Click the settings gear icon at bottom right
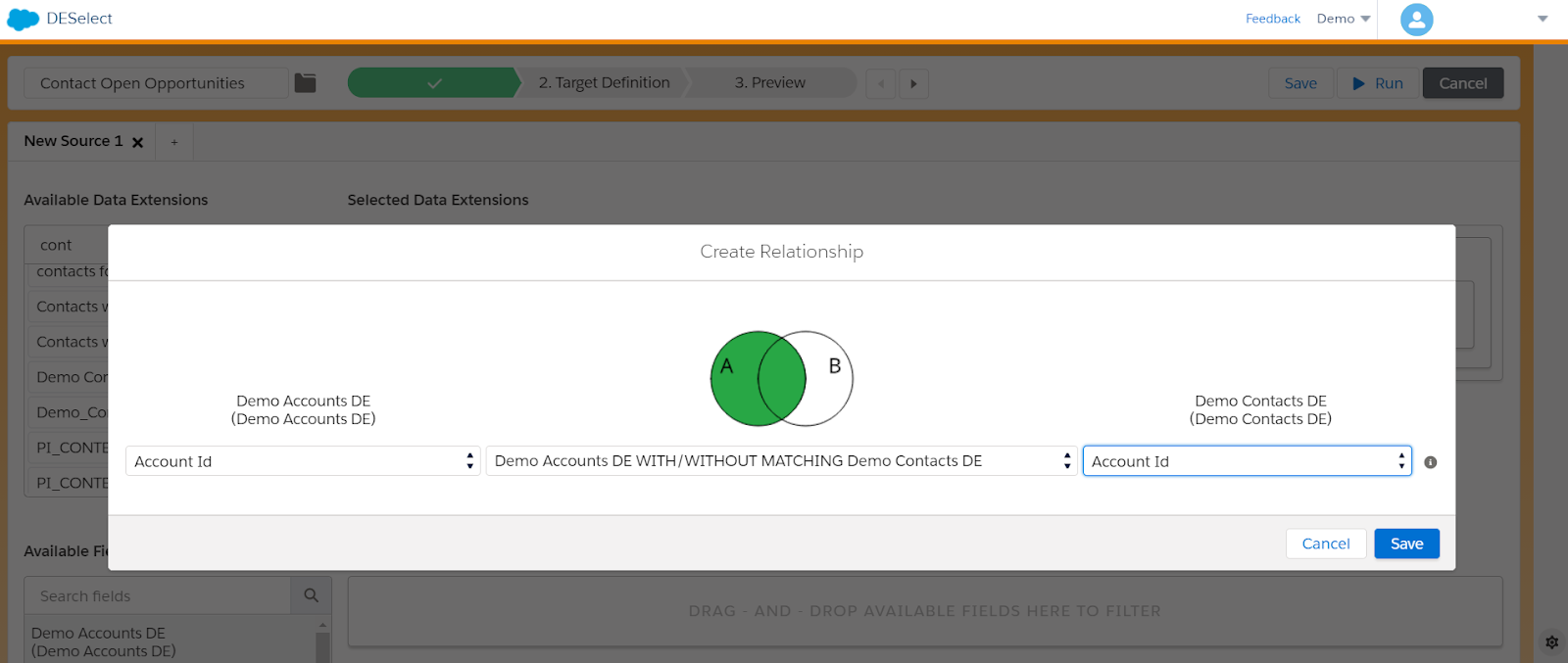This screenshot has width=1568, height=663. pyautogui.click(x=1551, y=642)
